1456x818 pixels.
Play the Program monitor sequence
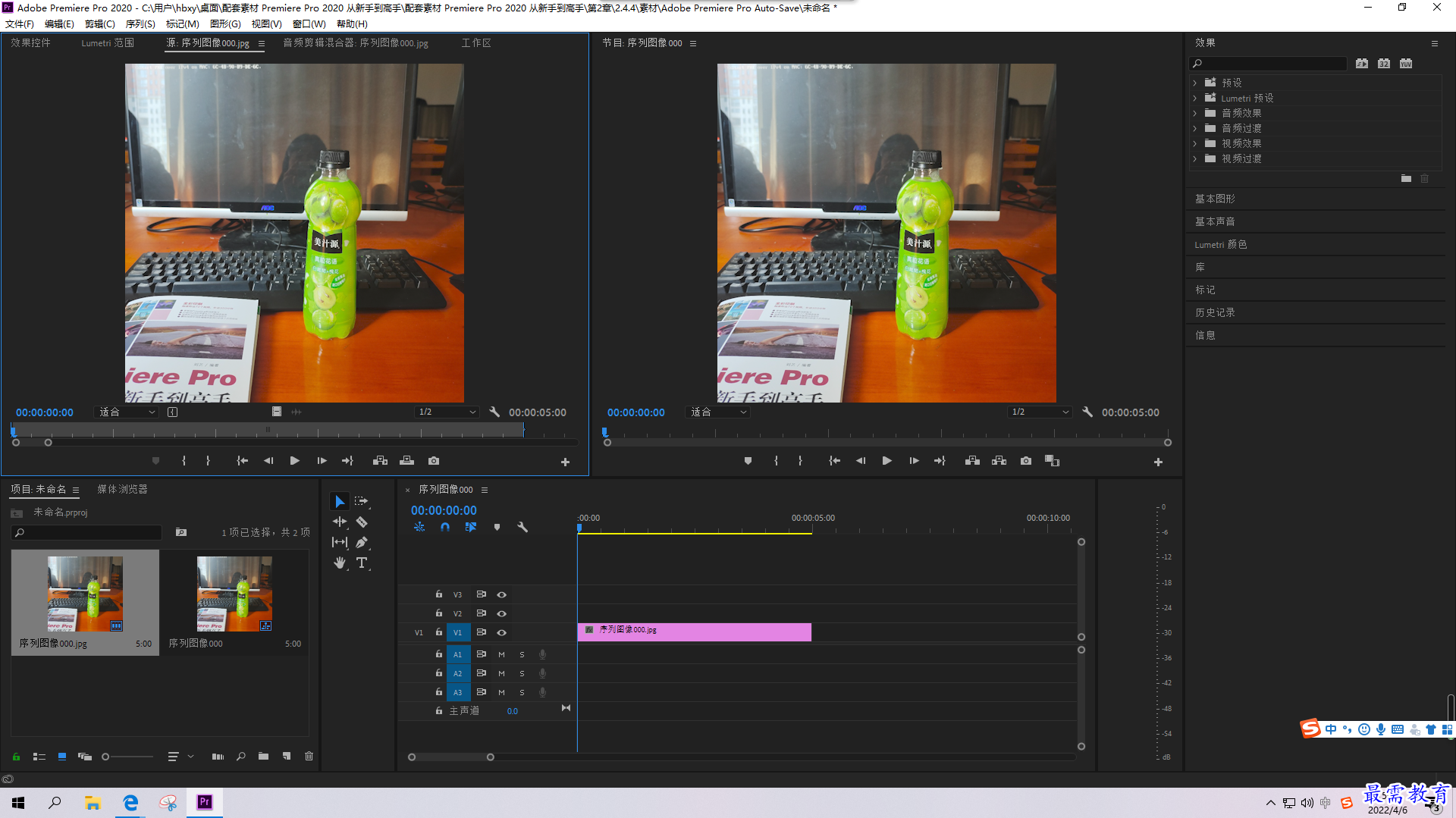click(x=886, y=461)
